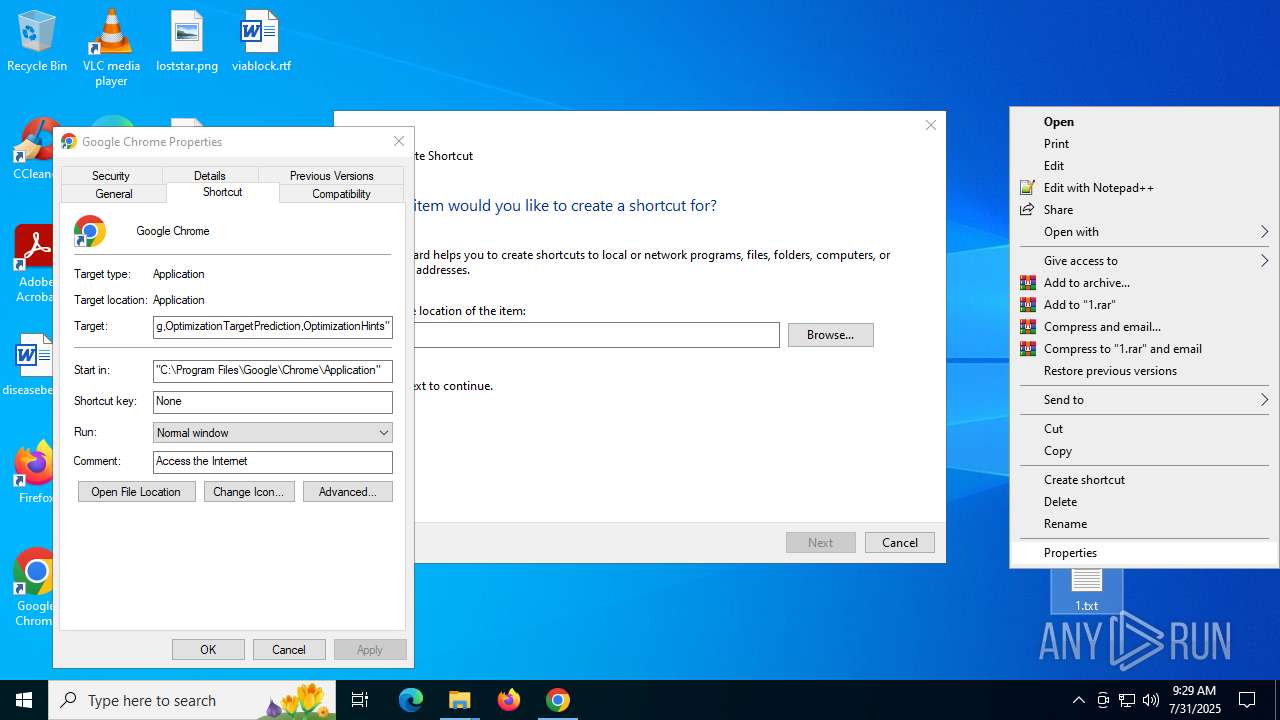
Task: Choose Print in the context menu
Action: pyautogui.click(x=1144, y=144)
